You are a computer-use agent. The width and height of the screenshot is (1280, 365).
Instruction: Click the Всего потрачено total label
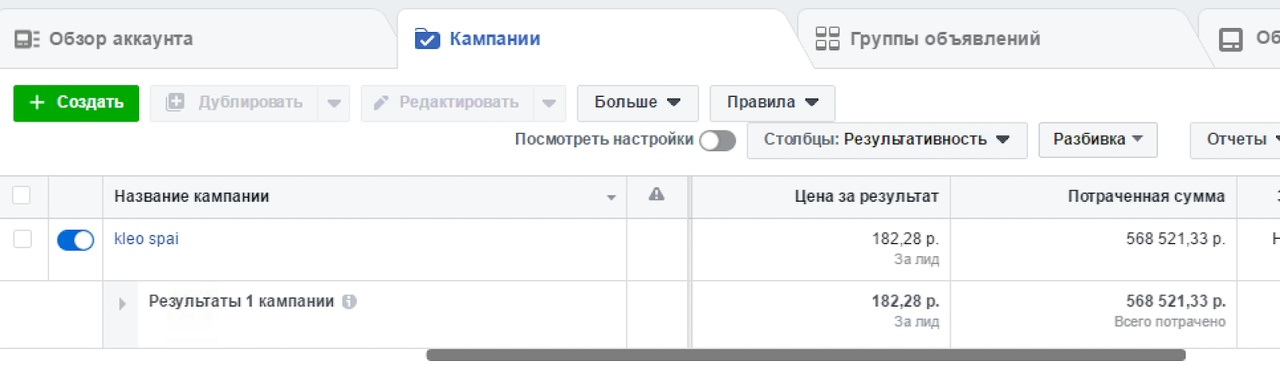[1170, 322]
